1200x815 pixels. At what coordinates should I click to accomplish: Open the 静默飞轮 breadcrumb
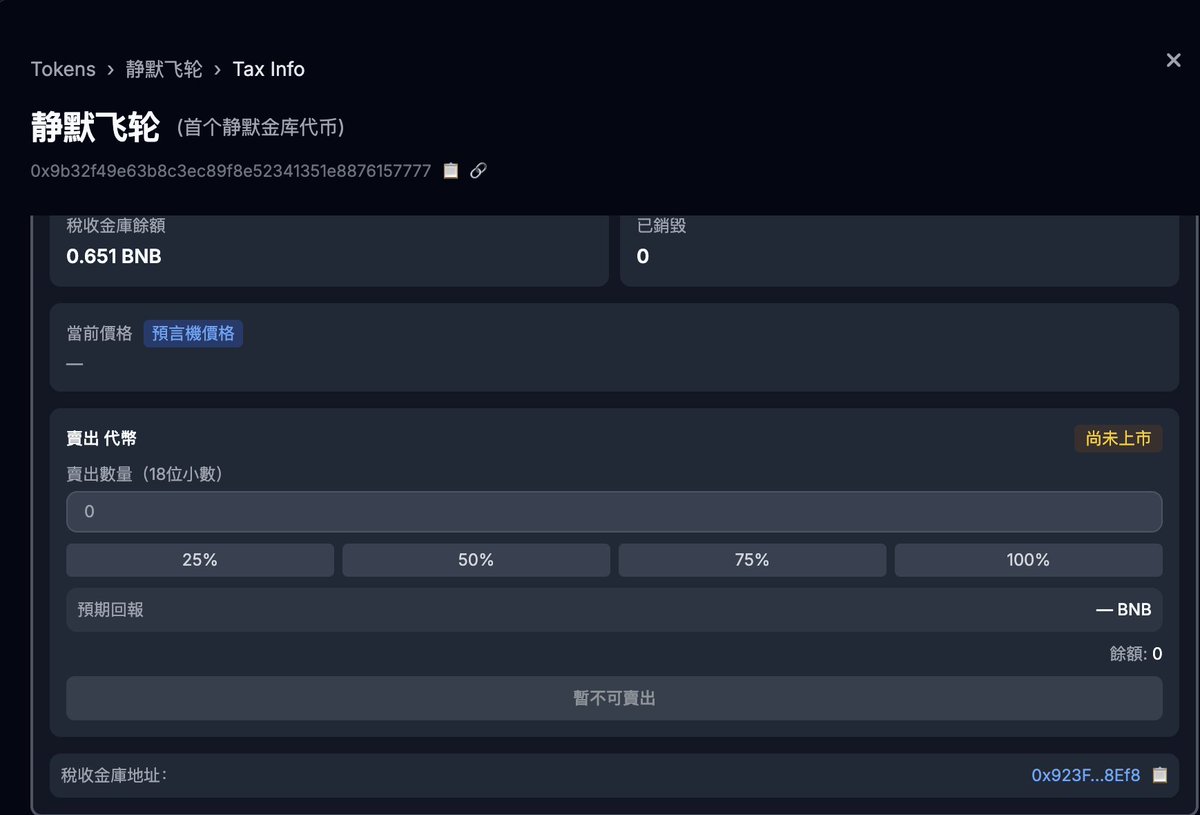(x=164, y=69)
